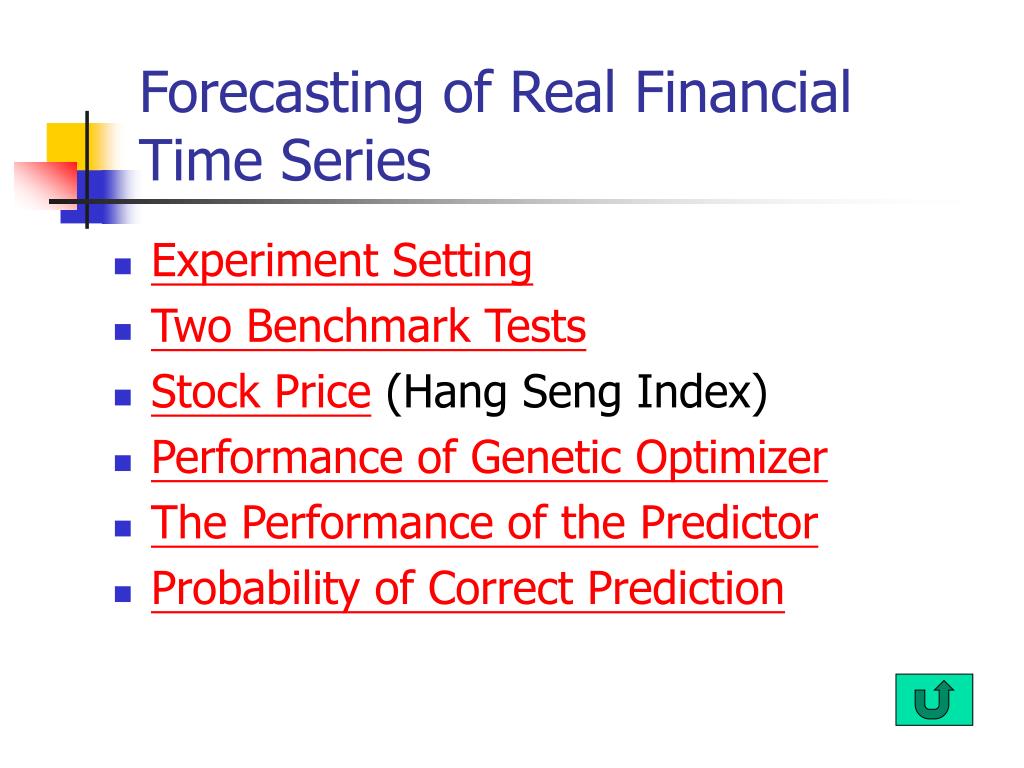Image resolution: width=1024 pixels, height=768 pixels.
Task: Select the red gradient decorative square
Action: tap(44, 185)
